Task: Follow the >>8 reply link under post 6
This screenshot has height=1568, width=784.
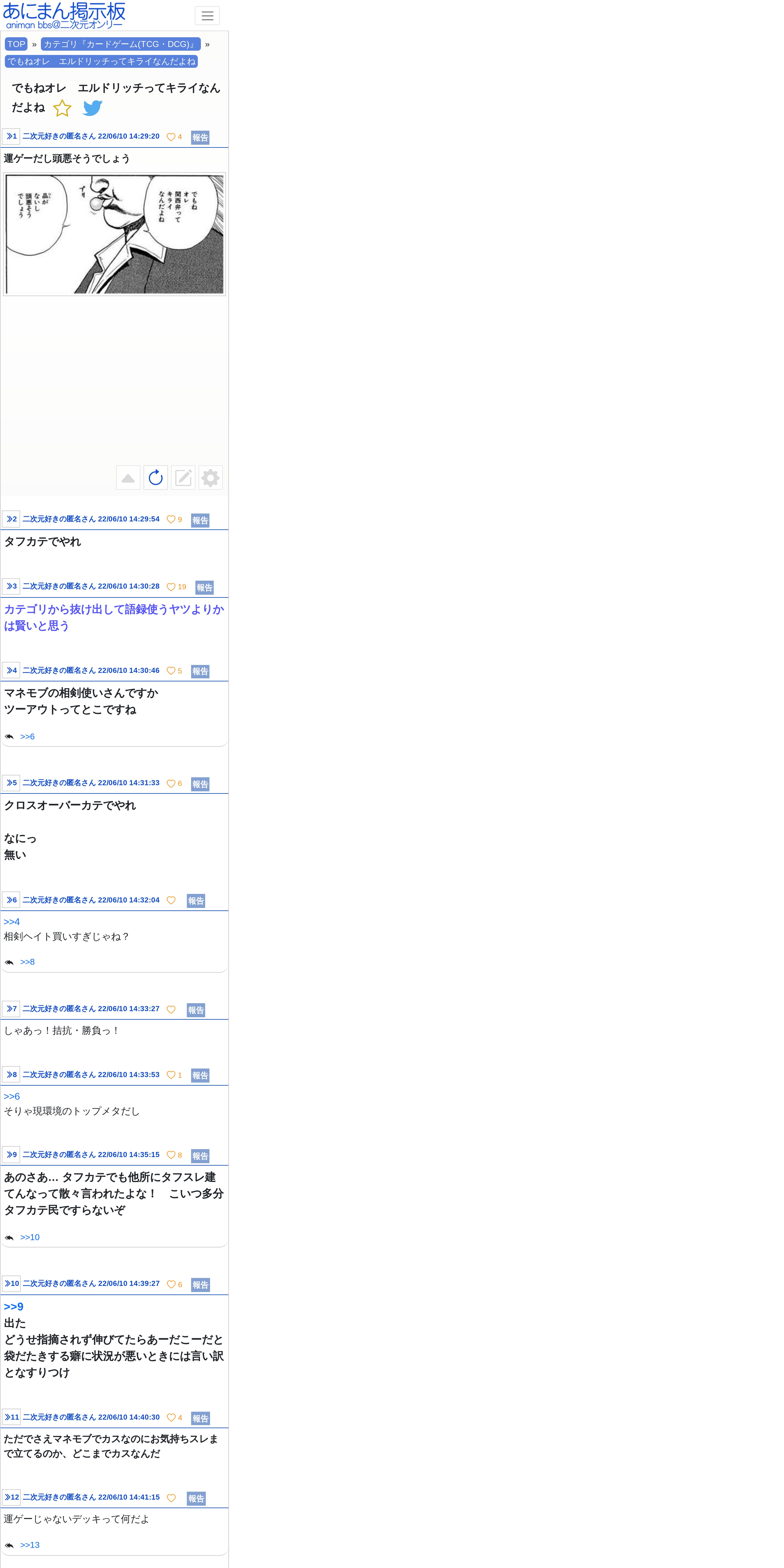Action: [x=27, y=962]
